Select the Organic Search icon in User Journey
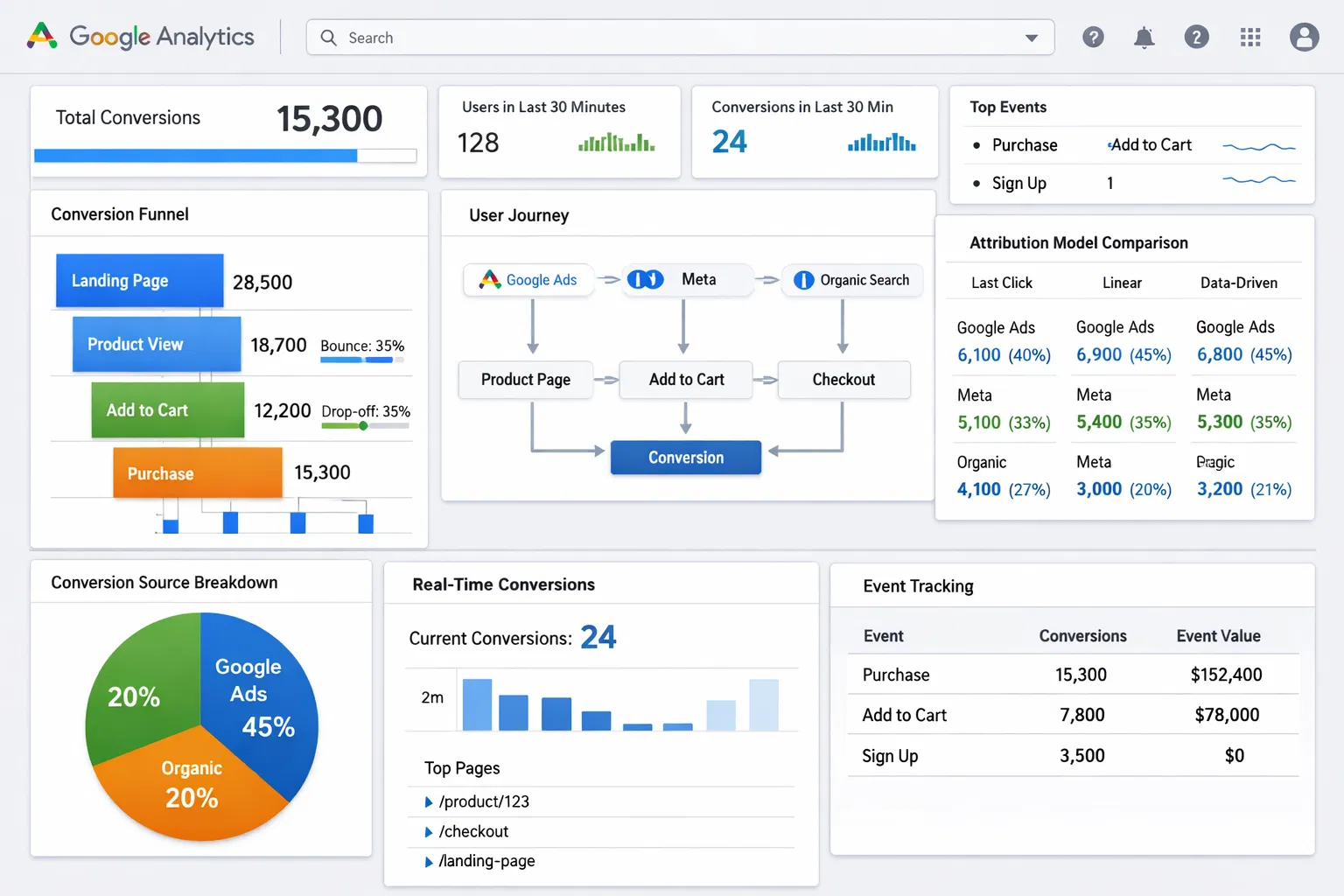The width and height of the screenshot is (1344, 896). [802, 279]
